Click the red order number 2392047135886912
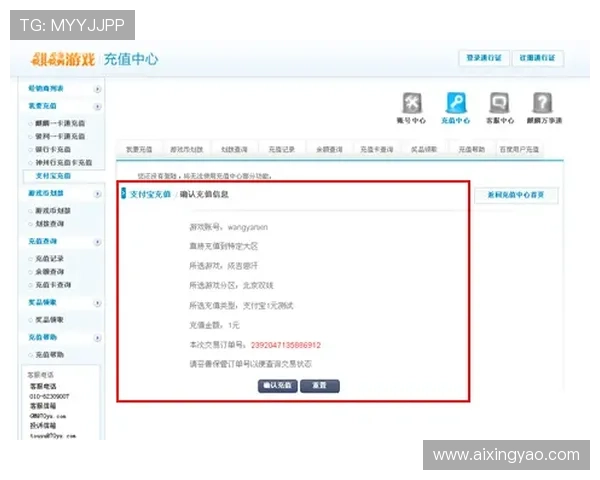The width and height of the screenshot is (600, 480). (x=285, y=345)
